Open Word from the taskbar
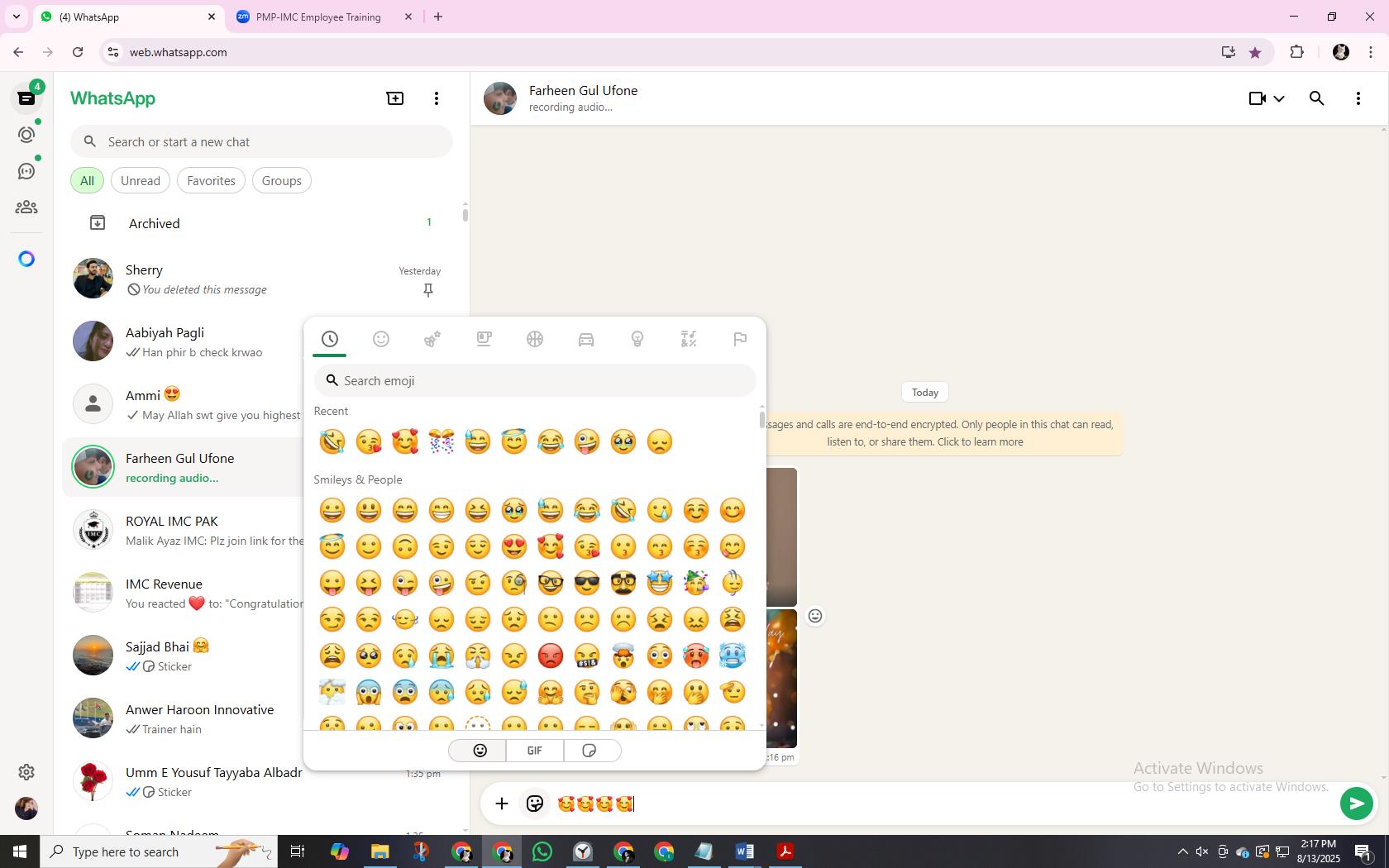 [x=744, y=851]
